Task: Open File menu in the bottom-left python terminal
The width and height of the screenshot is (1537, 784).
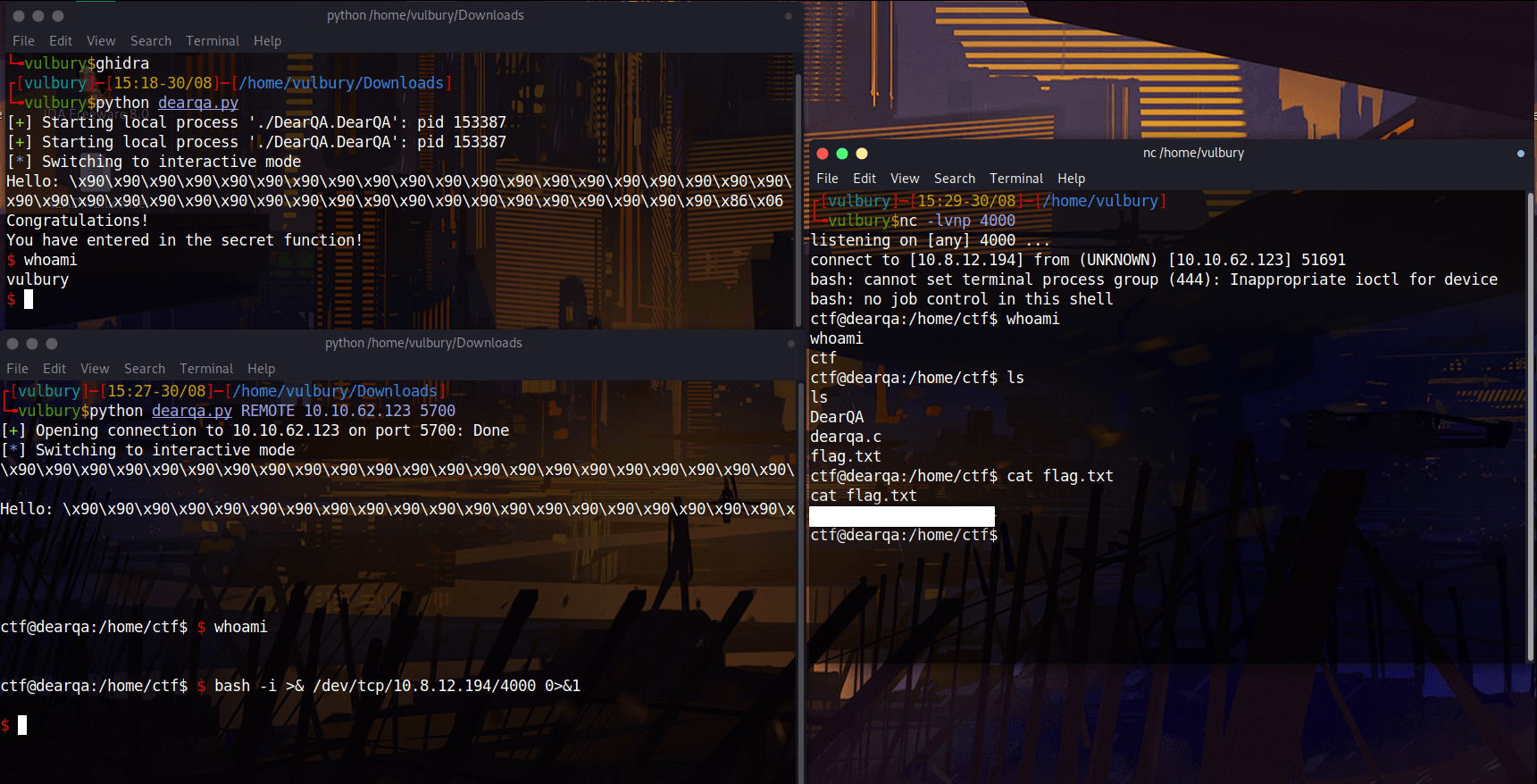Action: [17, 369]
